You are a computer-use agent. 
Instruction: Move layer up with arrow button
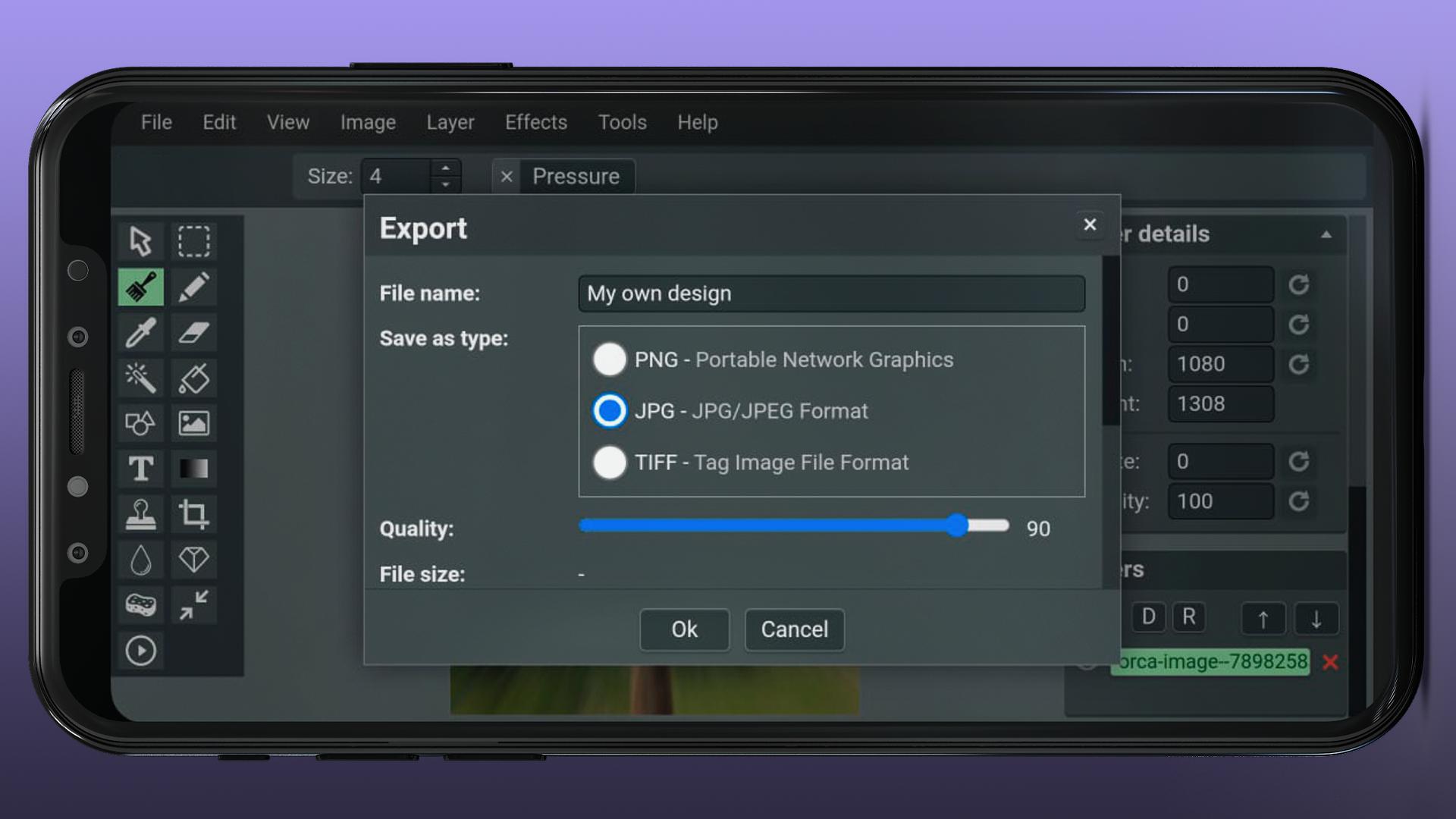[1263, 619]
